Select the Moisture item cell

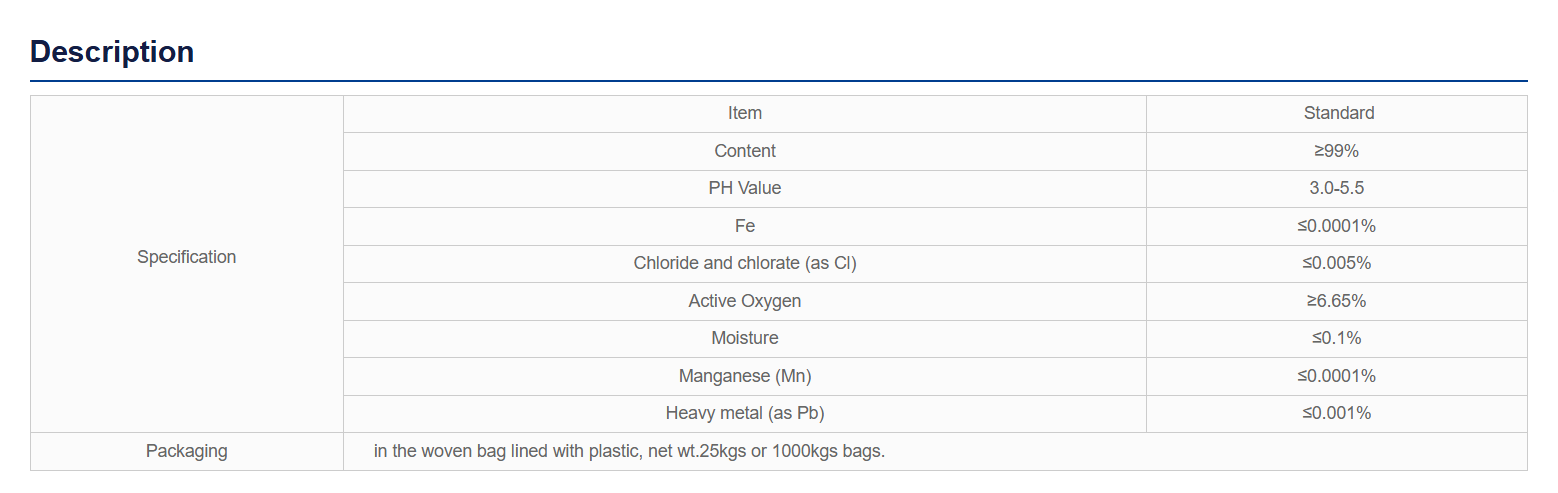[745, 338]
